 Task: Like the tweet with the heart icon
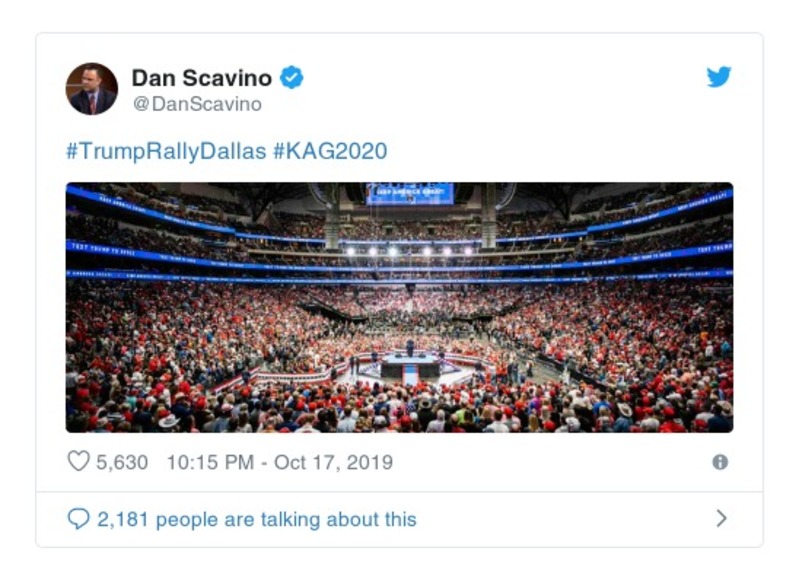coord(78,462)
